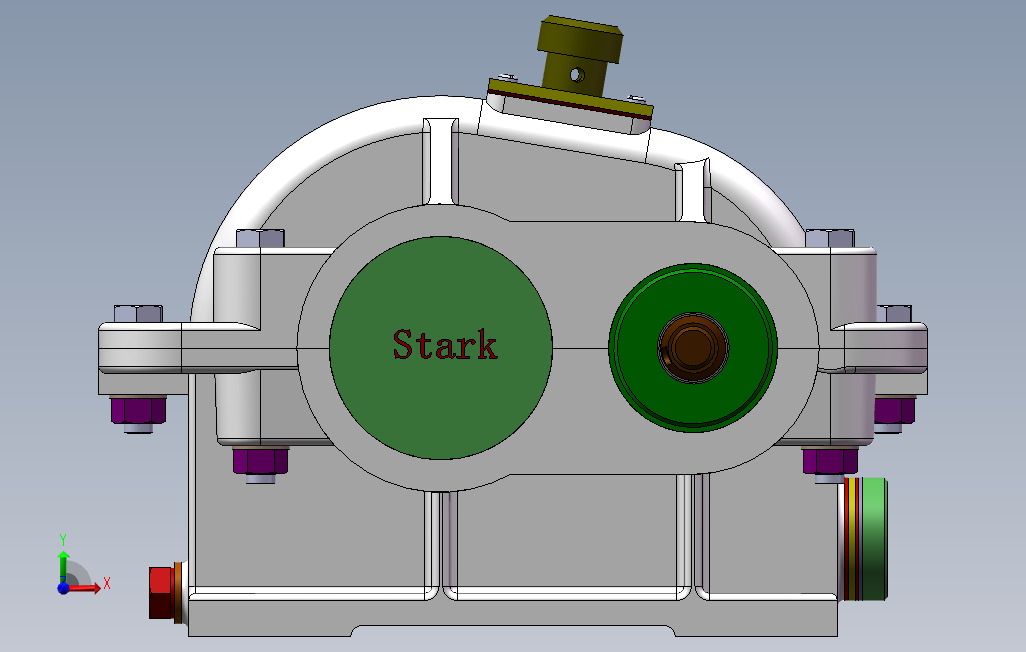Select the gearbox base foot plate
1026x652 pixels.
tap(512, 617)
